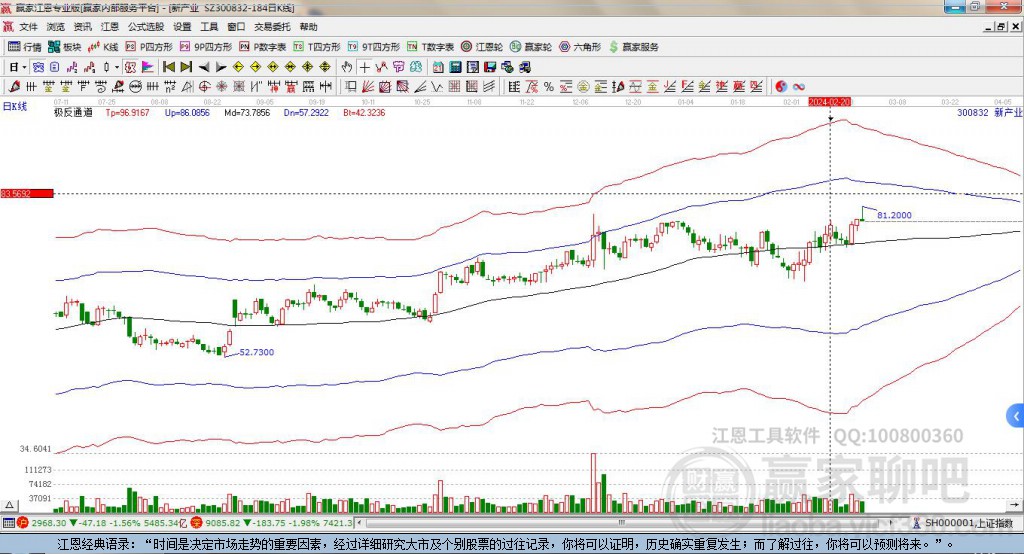This screenshot has height=554, width=1024.
Task: Select the red pencil drawing tool
Action: pos(14,86)
